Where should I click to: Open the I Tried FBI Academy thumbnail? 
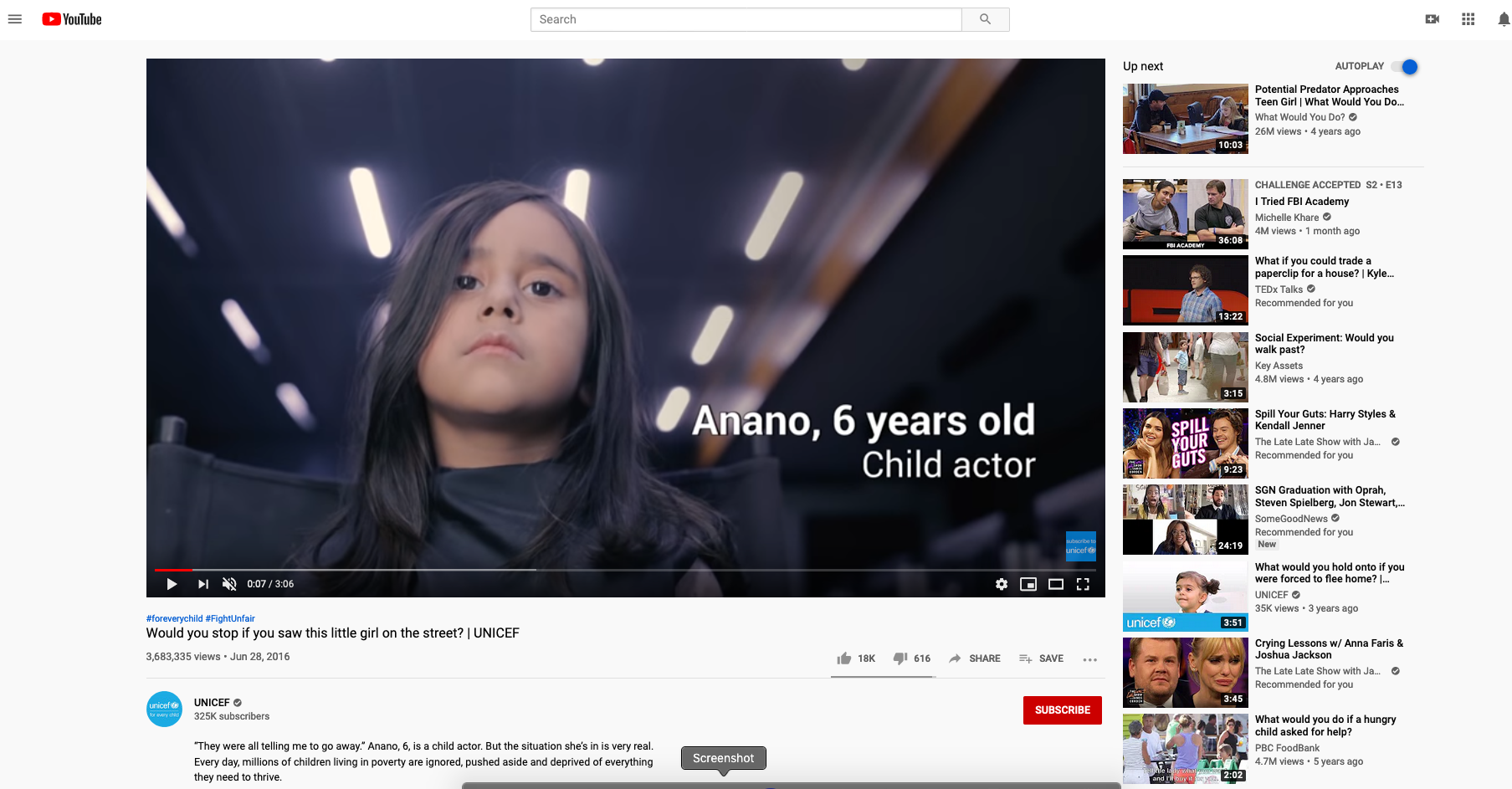pyautogui.click(x=1185, y=214)
